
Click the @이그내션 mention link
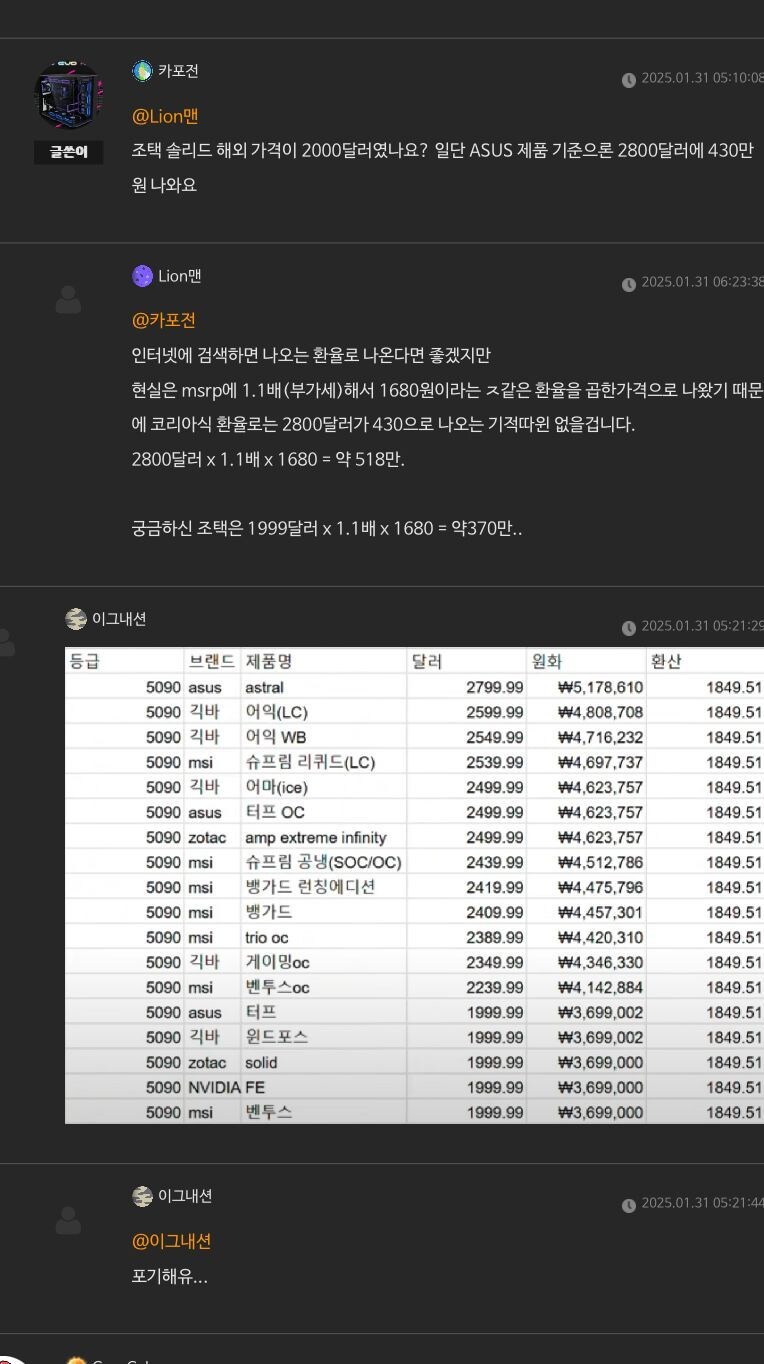pos(172,1241)
